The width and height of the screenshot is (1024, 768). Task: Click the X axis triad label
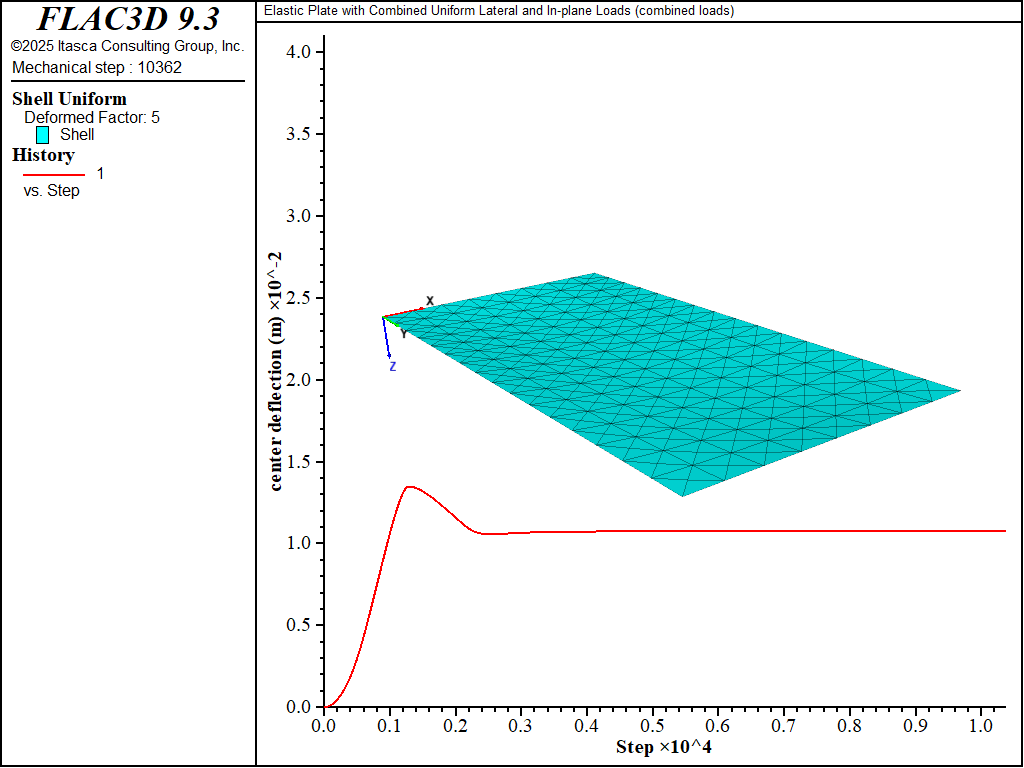click(x=430, y=301)
